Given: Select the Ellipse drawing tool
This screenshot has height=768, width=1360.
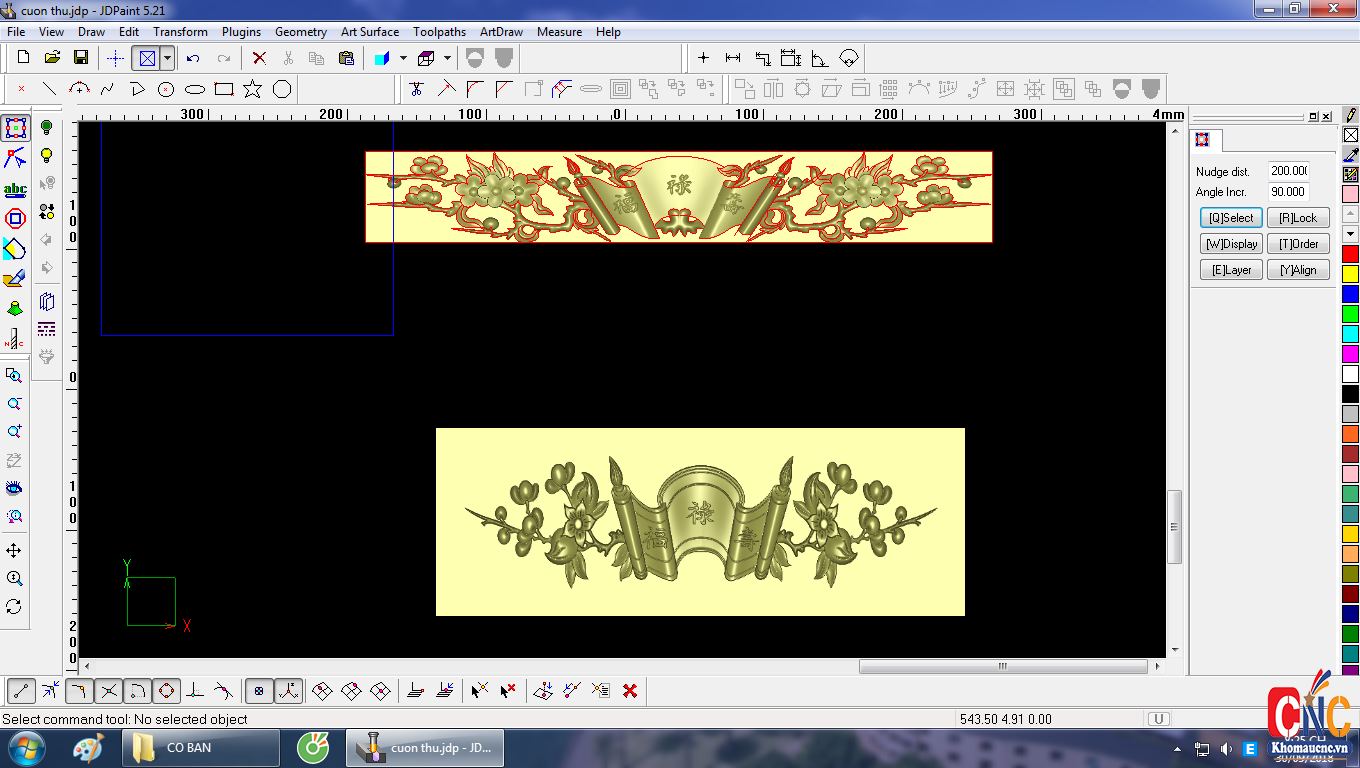Looking at the screenshot, I should (195, 89).
